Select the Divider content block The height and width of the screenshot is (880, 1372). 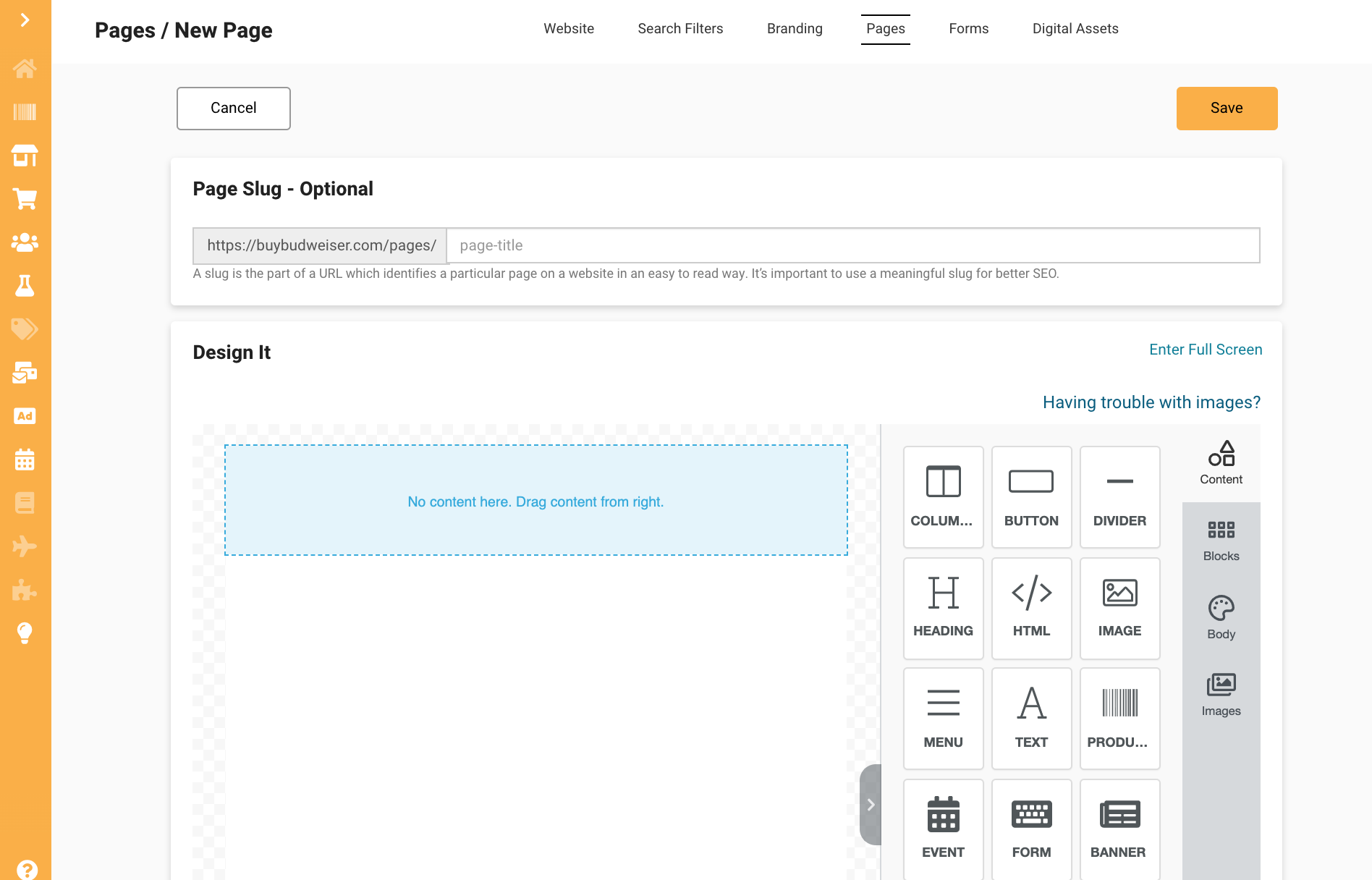[1120, 497]
